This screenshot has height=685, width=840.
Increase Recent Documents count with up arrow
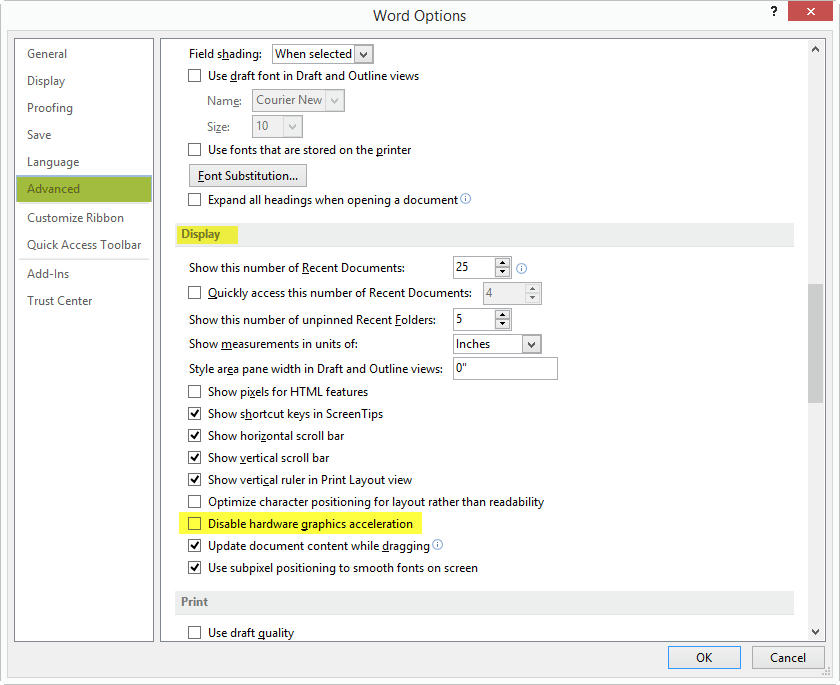[x=502, y=262]
